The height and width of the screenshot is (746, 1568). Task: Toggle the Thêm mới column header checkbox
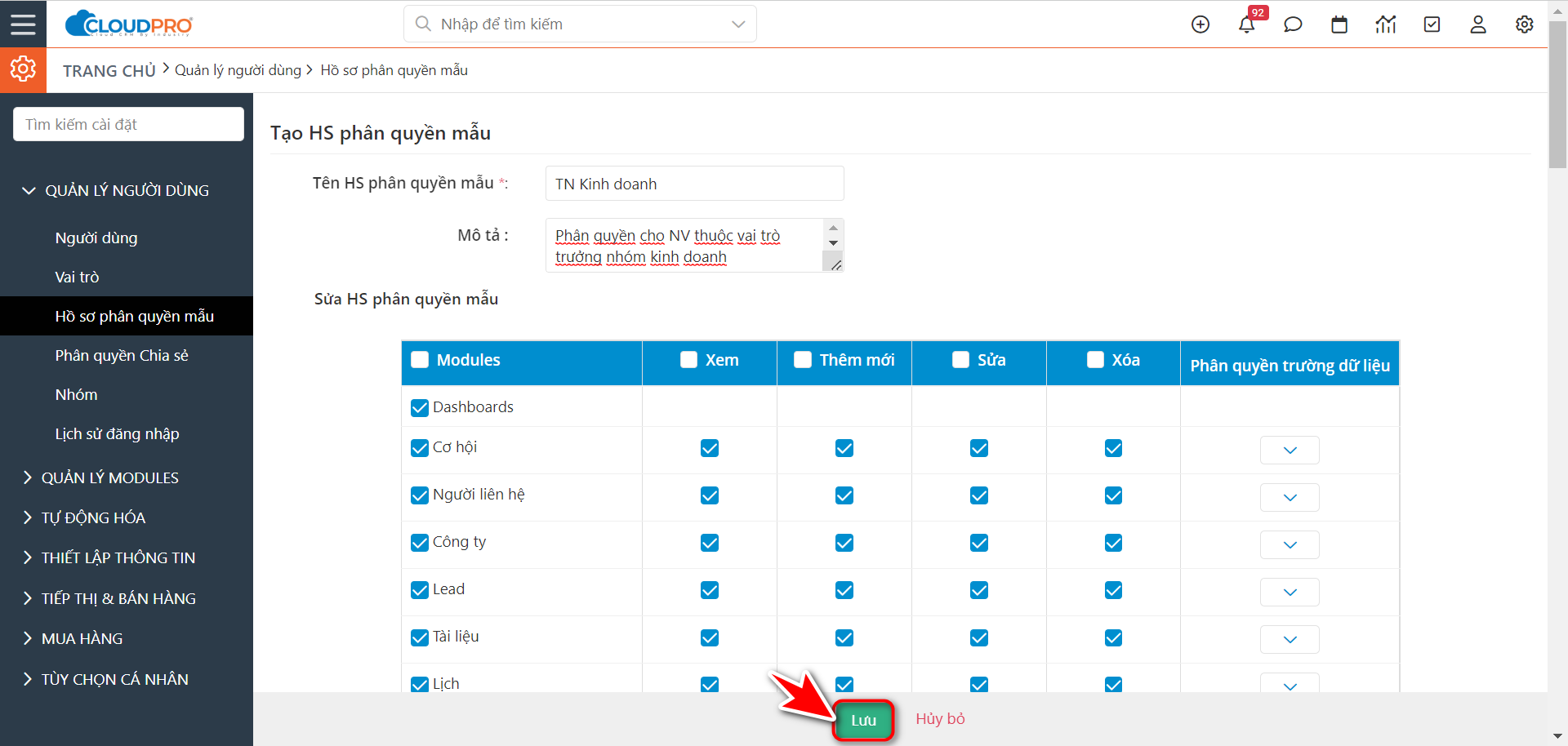[803, 360]
